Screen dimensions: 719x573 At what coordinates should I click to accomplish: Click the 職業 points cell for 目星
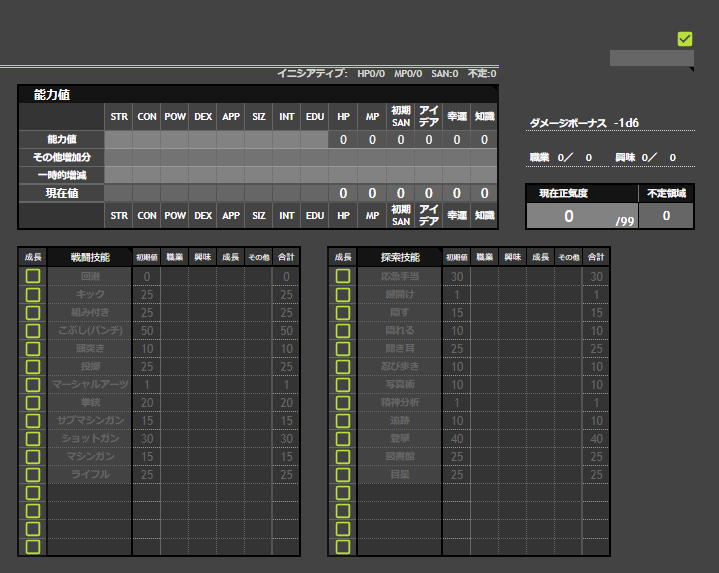click(x=485, y=474)
